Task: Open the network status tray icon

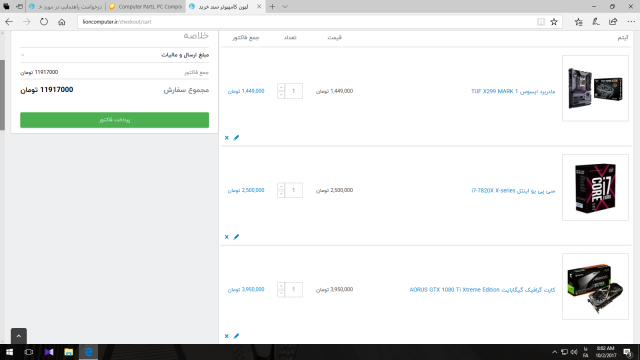Action: (564, 352)
